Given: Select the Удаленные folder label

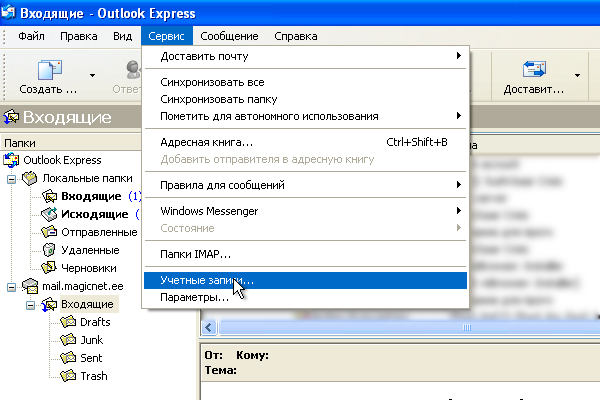Looking at the screenshot, I should click(x=90, y=250).
